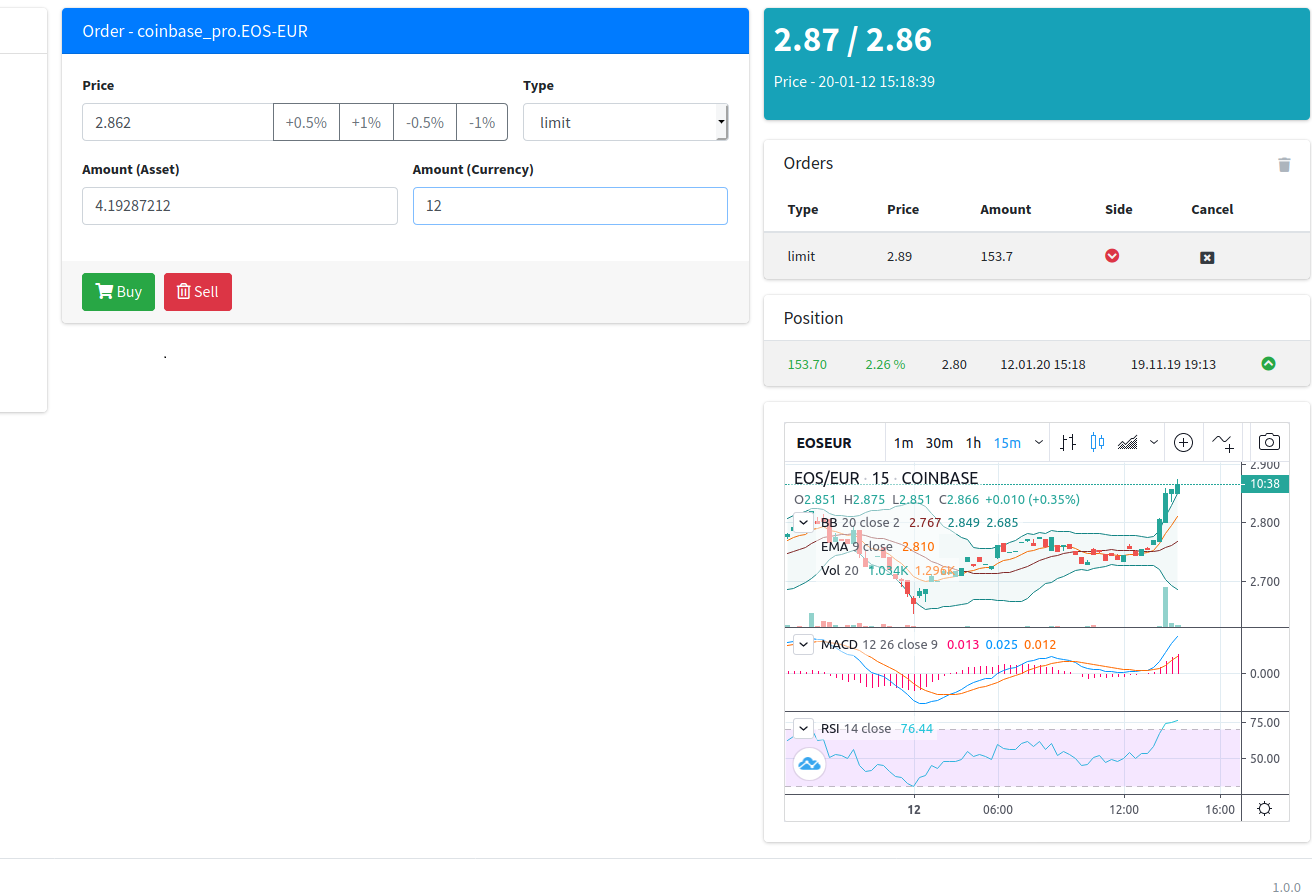
Task: Switch chart to 30m timeframe
Action: point(939,443)
